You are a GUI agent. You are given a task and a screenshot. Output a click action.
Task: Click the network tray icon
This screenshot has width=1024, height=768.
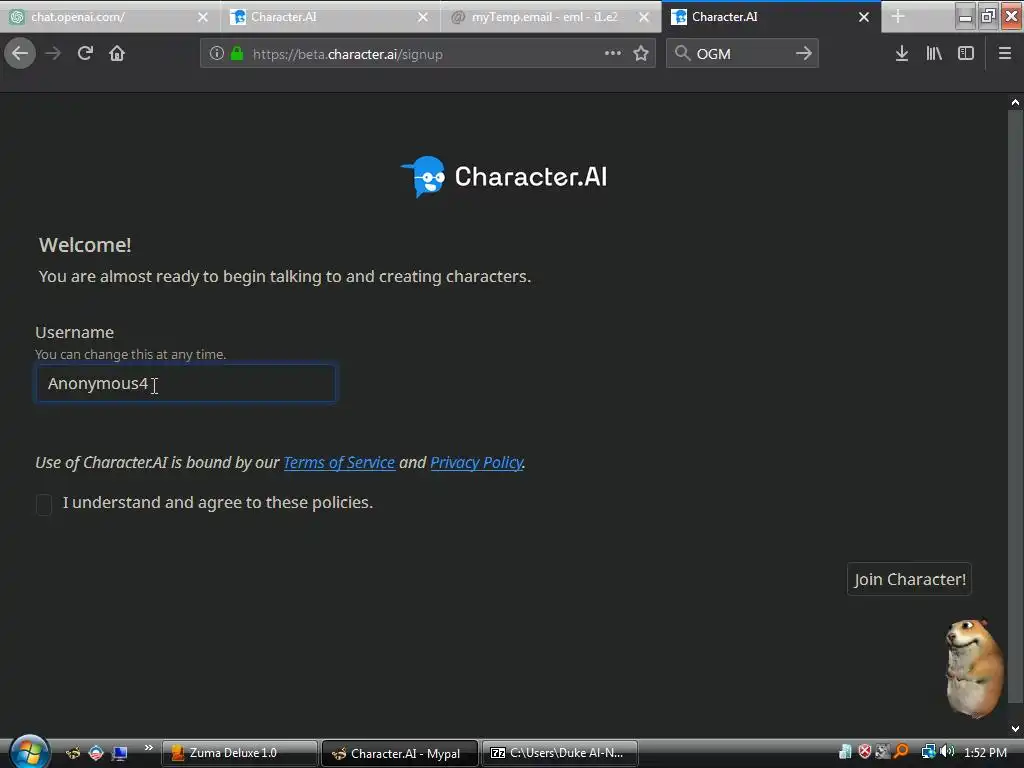[x=928, y=752]
